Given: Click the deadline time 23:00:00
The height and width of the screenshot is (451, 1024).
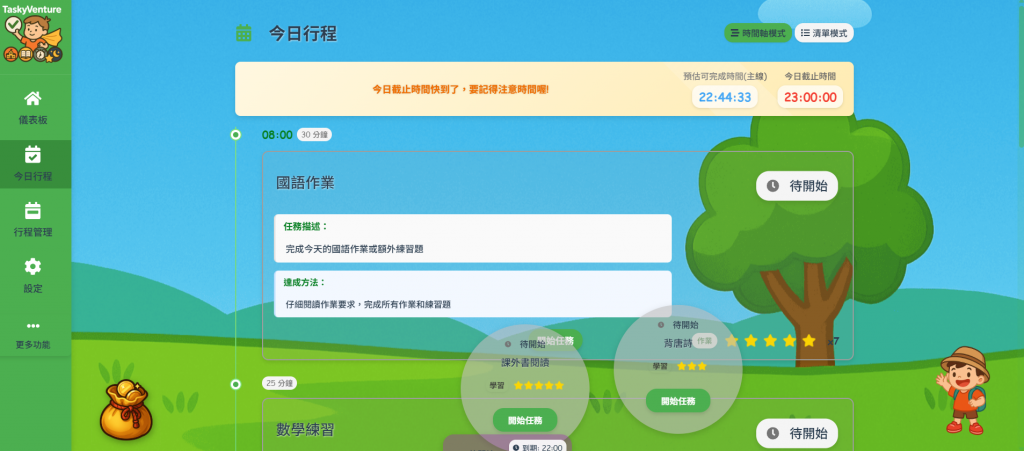Looking at the screenshot, I should pyautogui.click(x=810, y=97).
